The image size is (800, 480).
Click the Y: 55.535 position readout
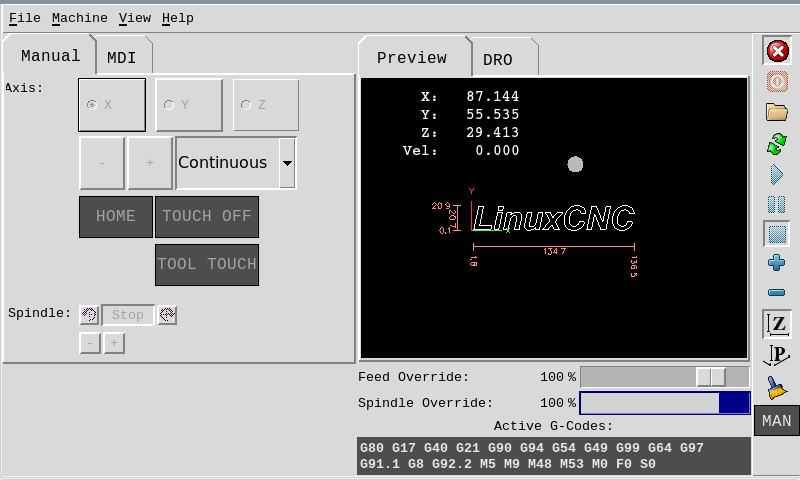pyautogui.click(x=469, y=114)
